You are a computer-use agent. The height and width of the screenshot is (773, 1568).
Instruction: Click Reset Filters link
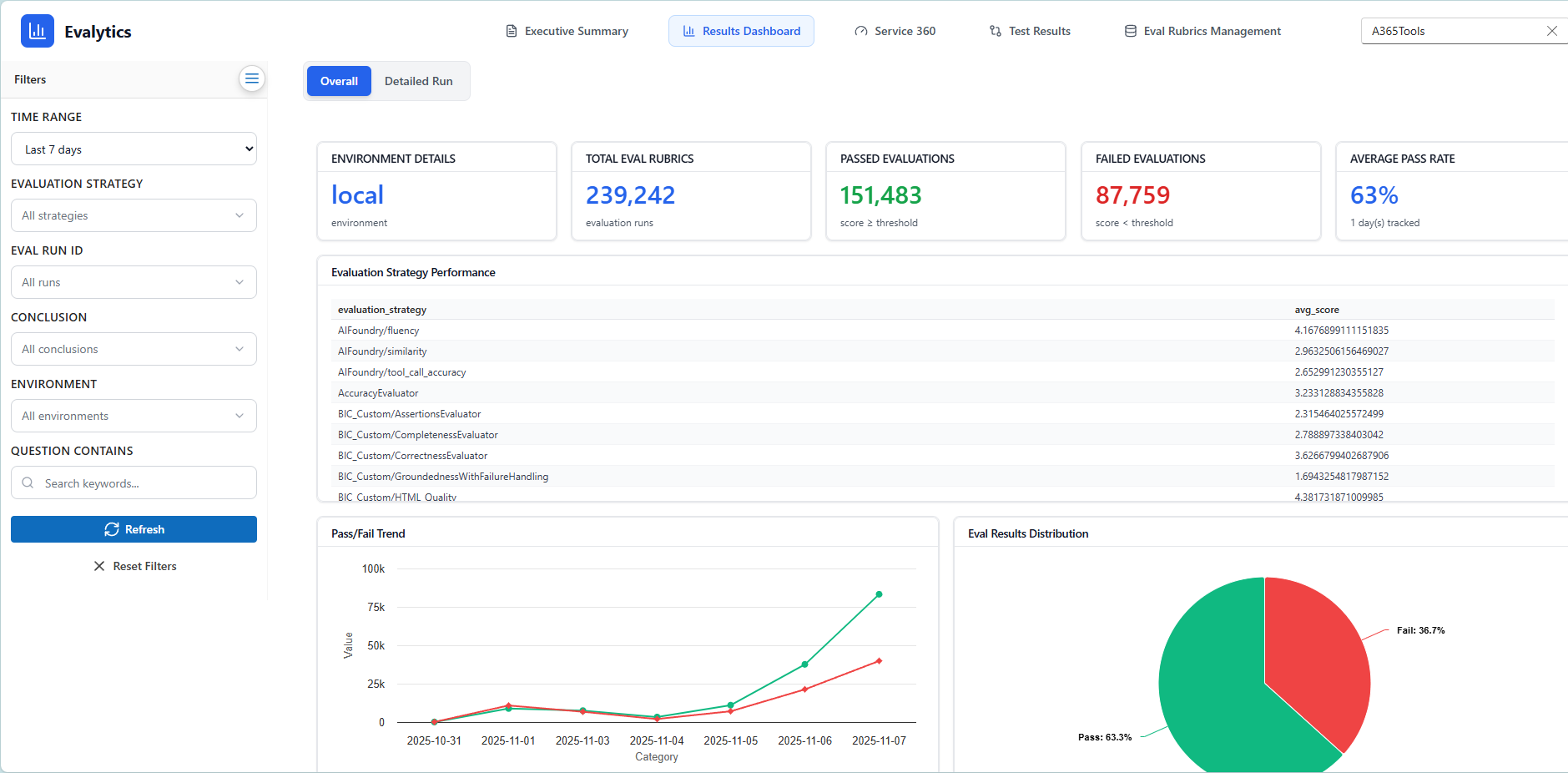[134, 566]
